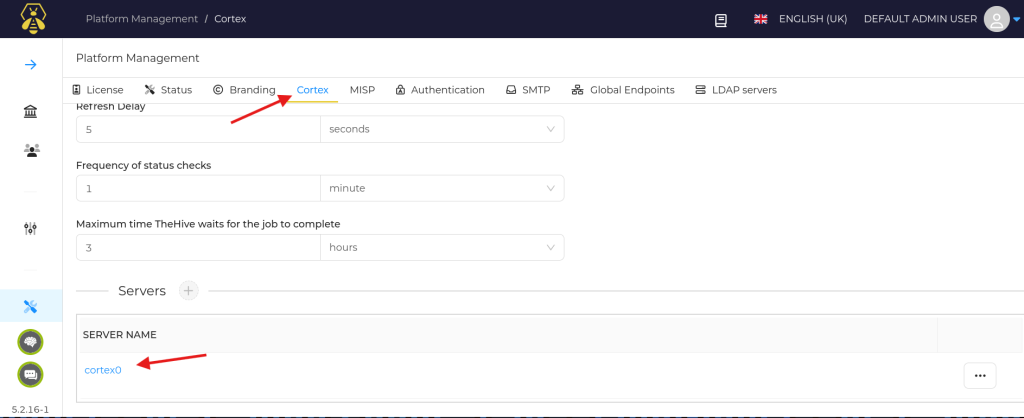This screenshot has width=1024, height=418.
Task: Click the more options button for cortex0
Action: click(x=979, y=375)
